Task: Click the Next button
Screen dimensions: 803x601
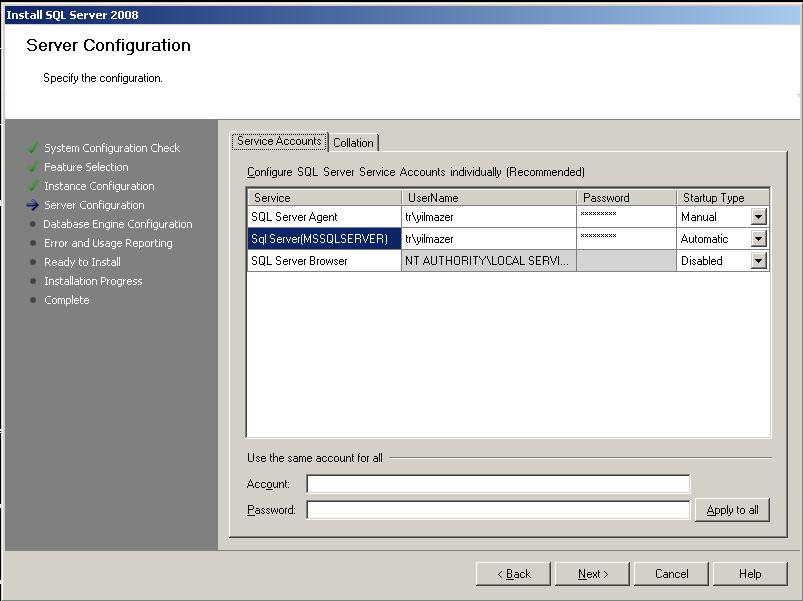Action: pos(593,574)
